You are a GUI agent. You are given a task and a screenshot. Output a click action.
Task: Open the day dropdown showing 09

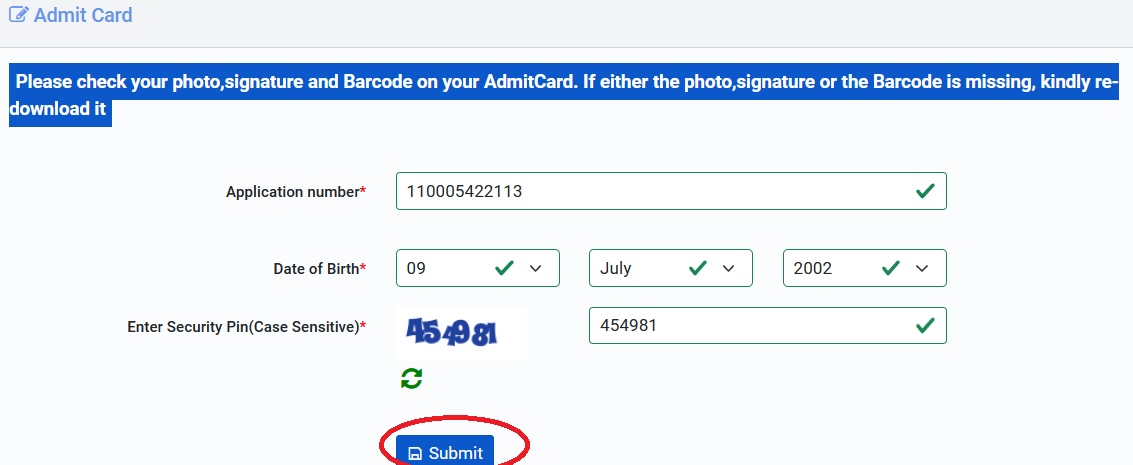coord(478,268)
